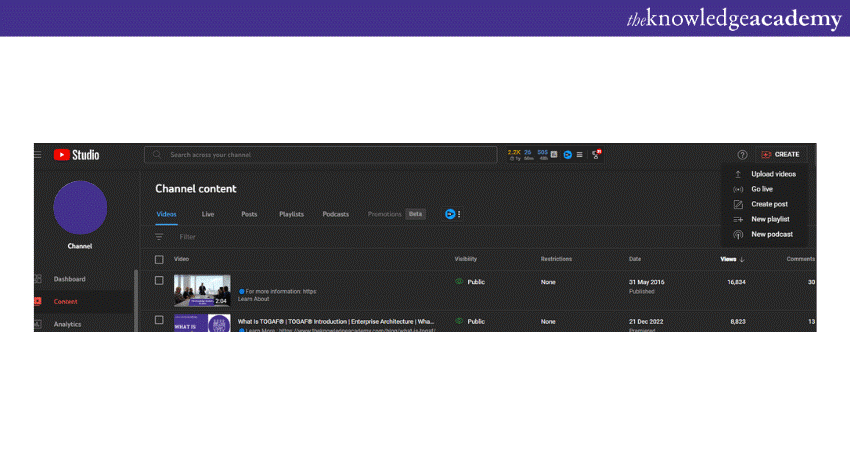Open the Content sidebar icon
Screen dimensions: 850x450
pos(38,301)
